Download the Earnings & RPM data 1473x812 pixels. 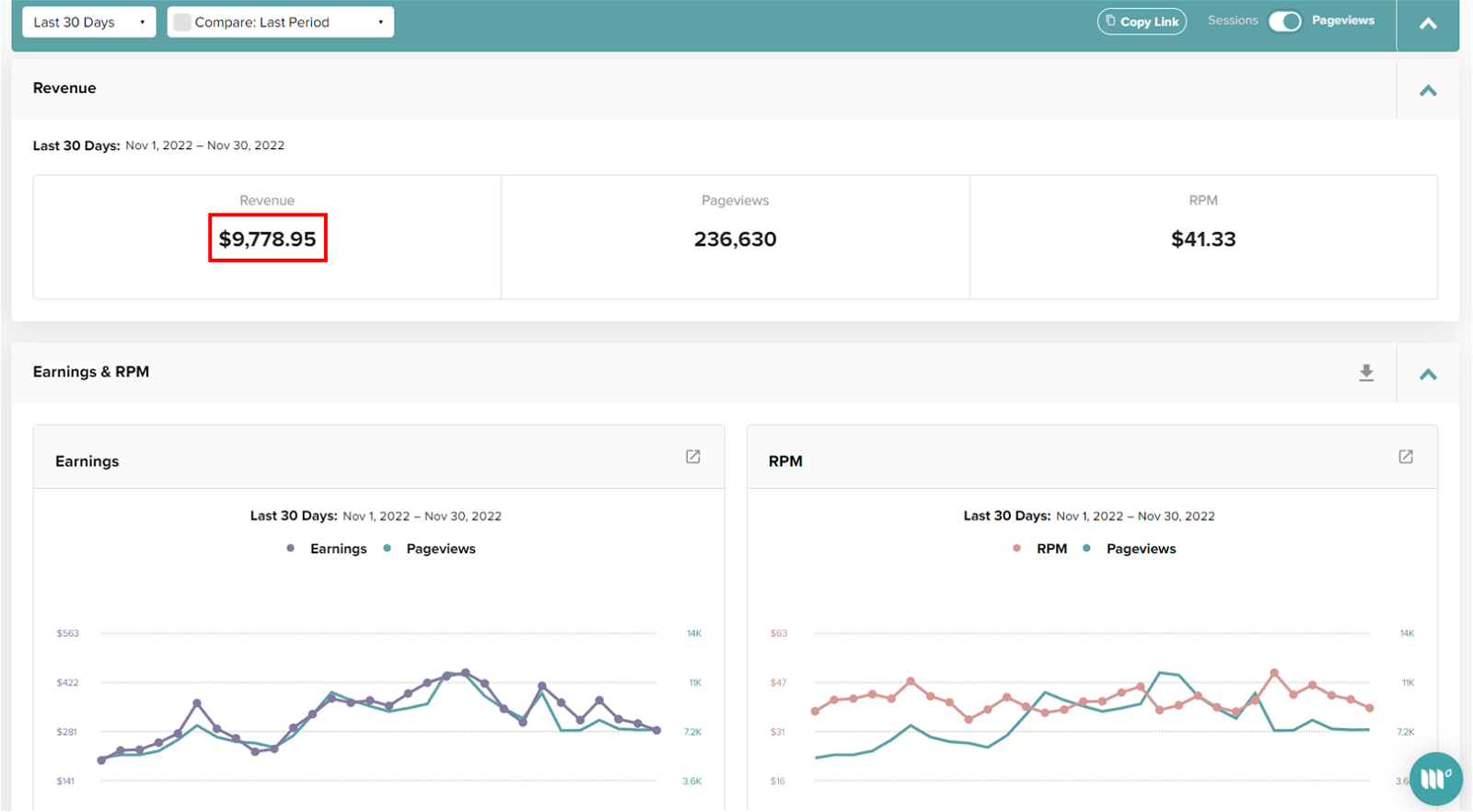[1366, 372]
